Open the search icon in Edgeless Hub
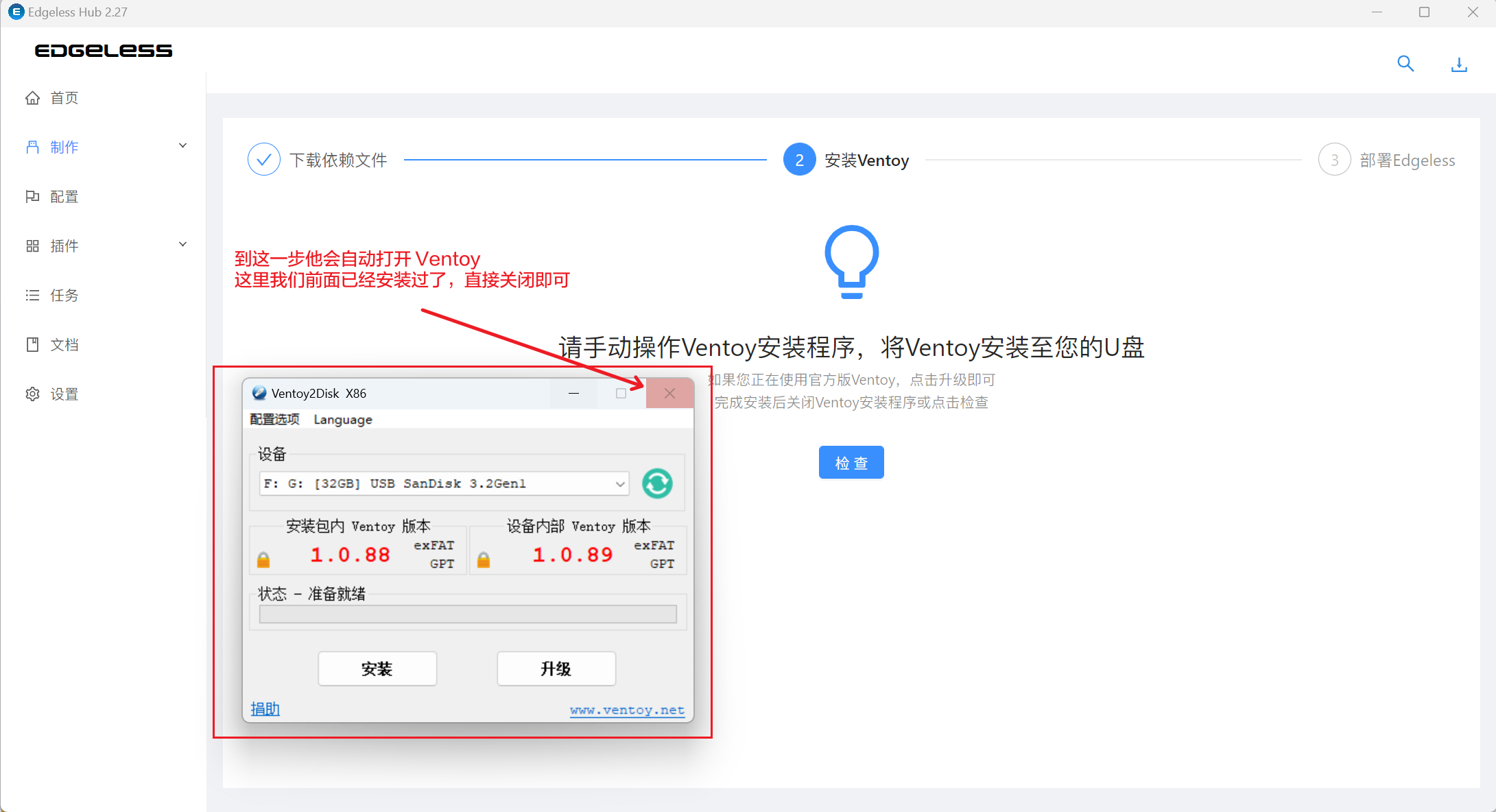Viewport: 1496px width, 812px height. coord(1405,64)
